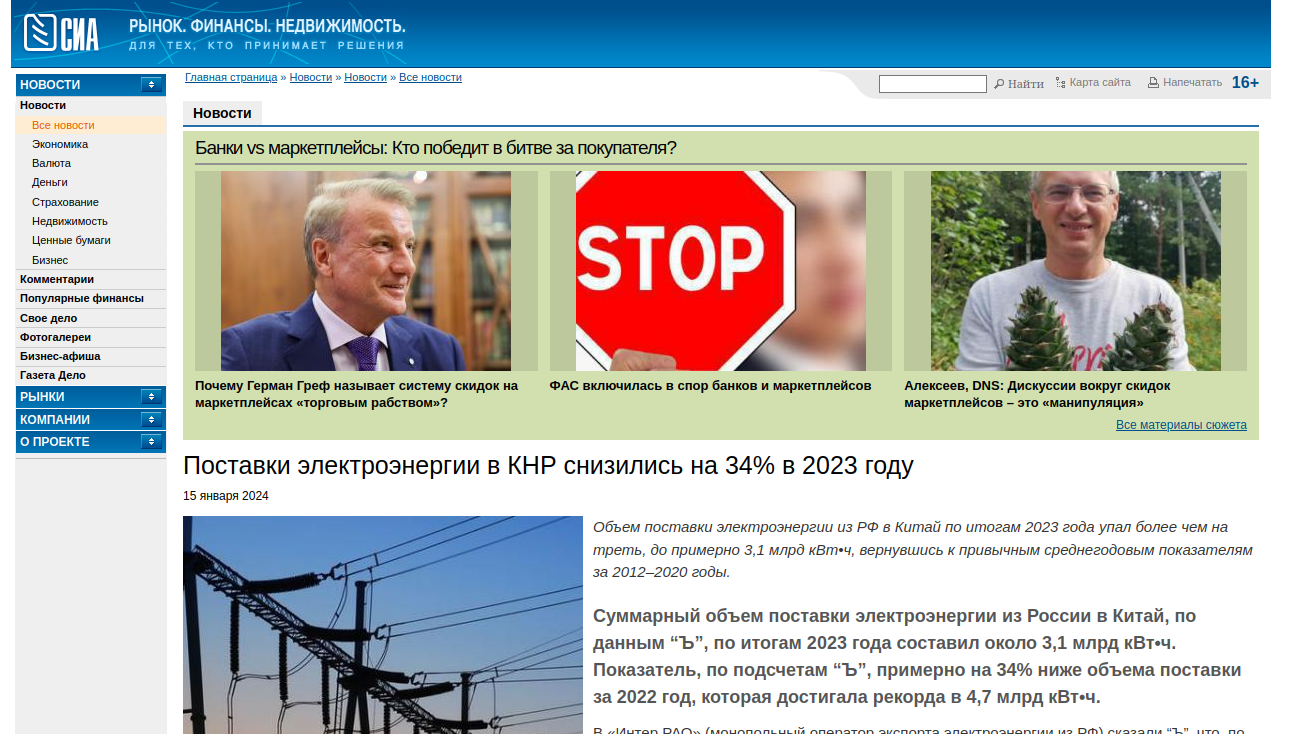Select Свое дело in the sidebar
This screenshot has height=734, width=1289.
point(48,318)
